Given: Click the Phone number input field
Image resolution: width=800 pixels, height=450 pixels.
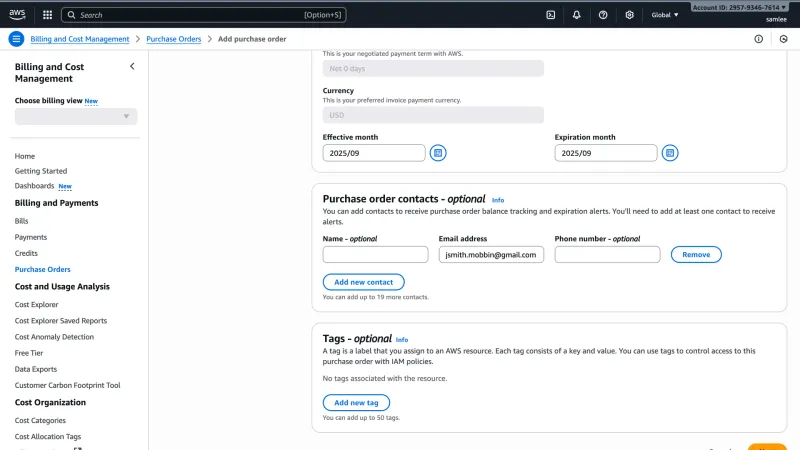Looking at the screenshot, I should tap(607, 255).
